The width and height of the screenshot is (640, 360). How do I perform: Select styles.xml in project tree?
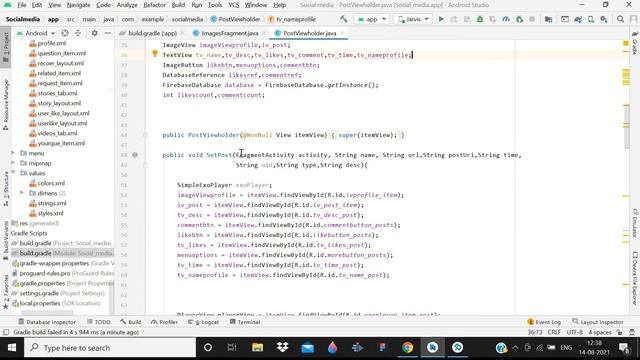coord(47,213)
